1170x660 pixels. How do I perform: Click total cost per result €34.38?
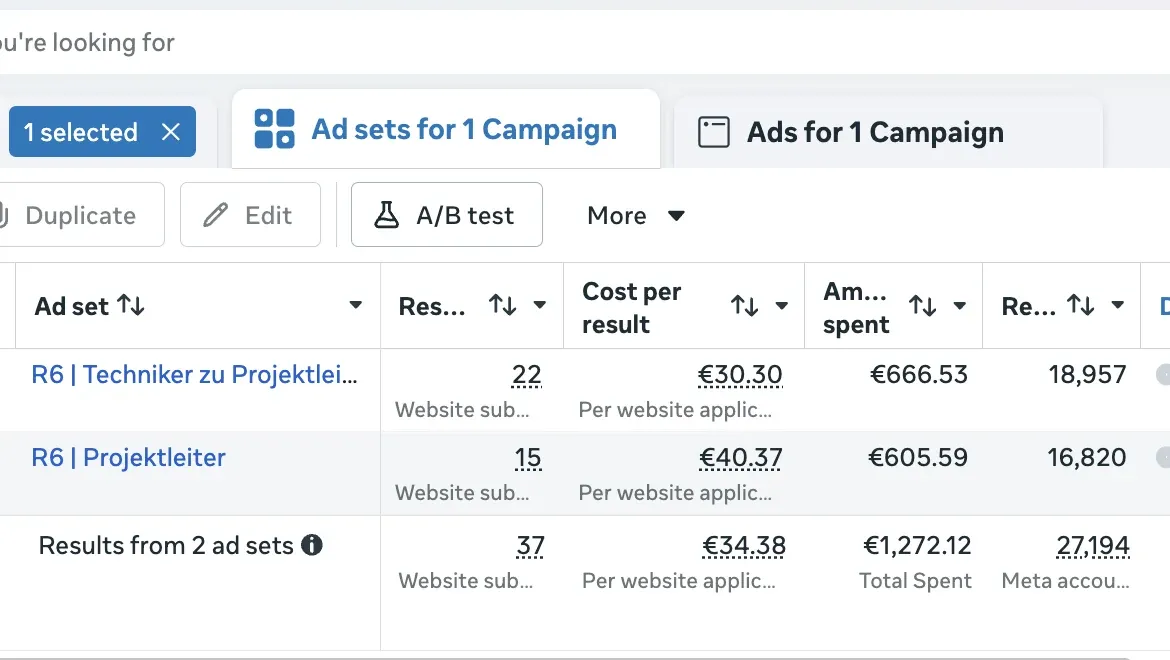coord(743,546)
